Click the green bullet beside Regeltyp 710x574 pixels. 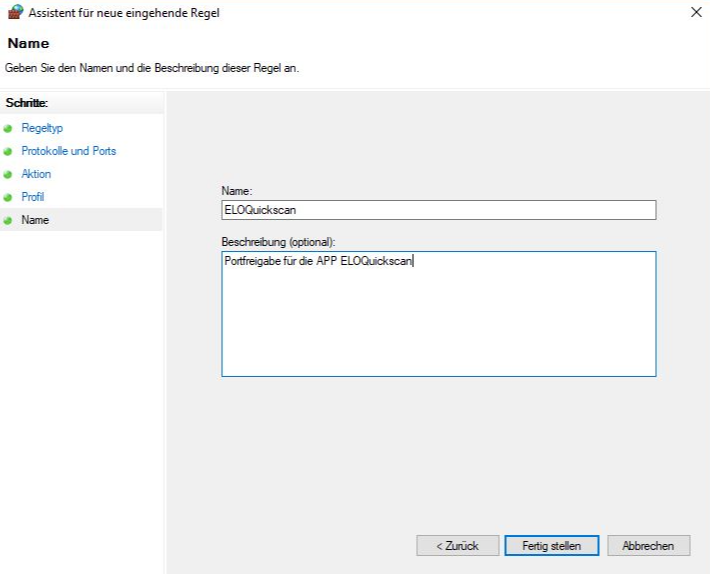[x=8, y=129]
